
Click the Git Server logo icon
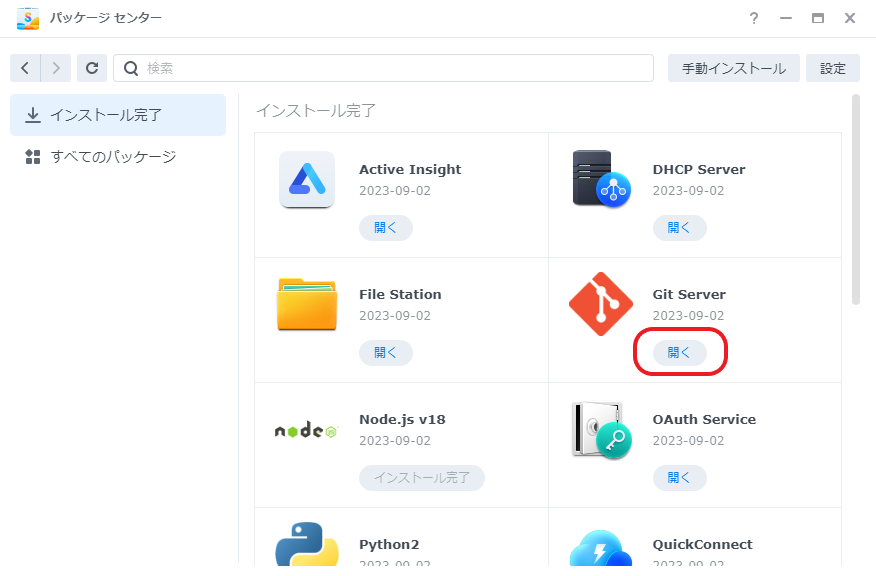(601, 304)
